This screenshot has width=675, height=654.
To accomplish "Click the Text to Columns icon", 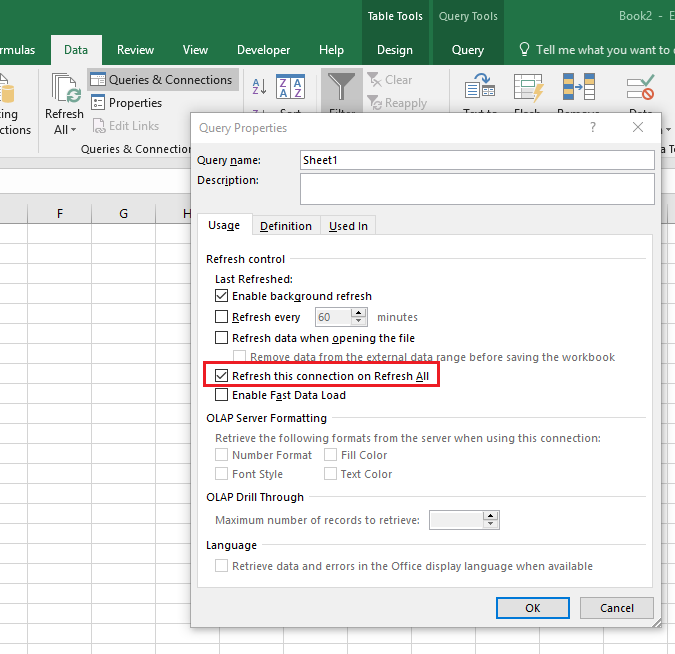I will [x=480, y=86].
